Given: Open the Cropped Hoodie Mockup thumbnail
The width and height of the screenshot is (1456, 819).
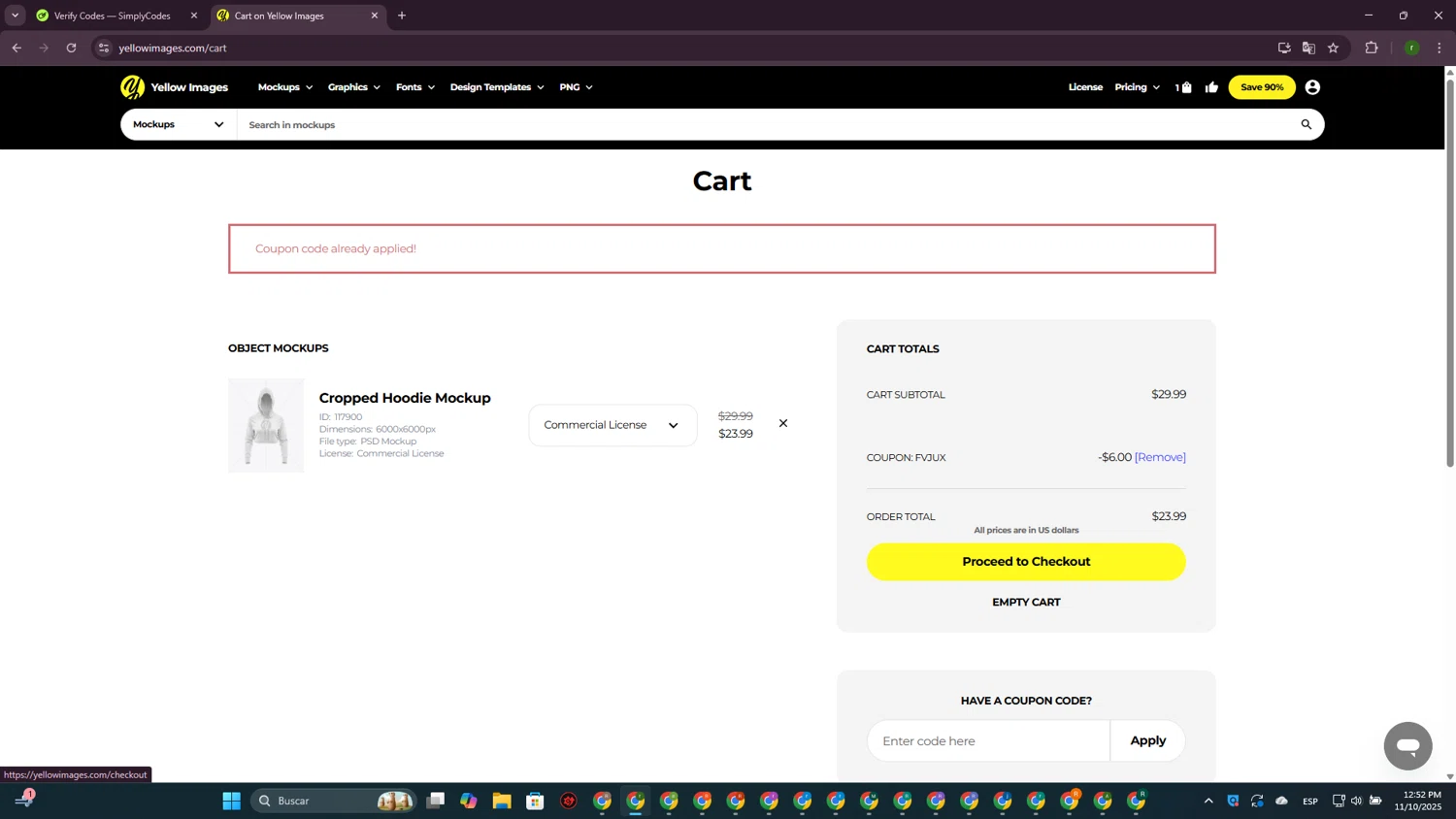Looking at the screenshot, I should [266, 425].
